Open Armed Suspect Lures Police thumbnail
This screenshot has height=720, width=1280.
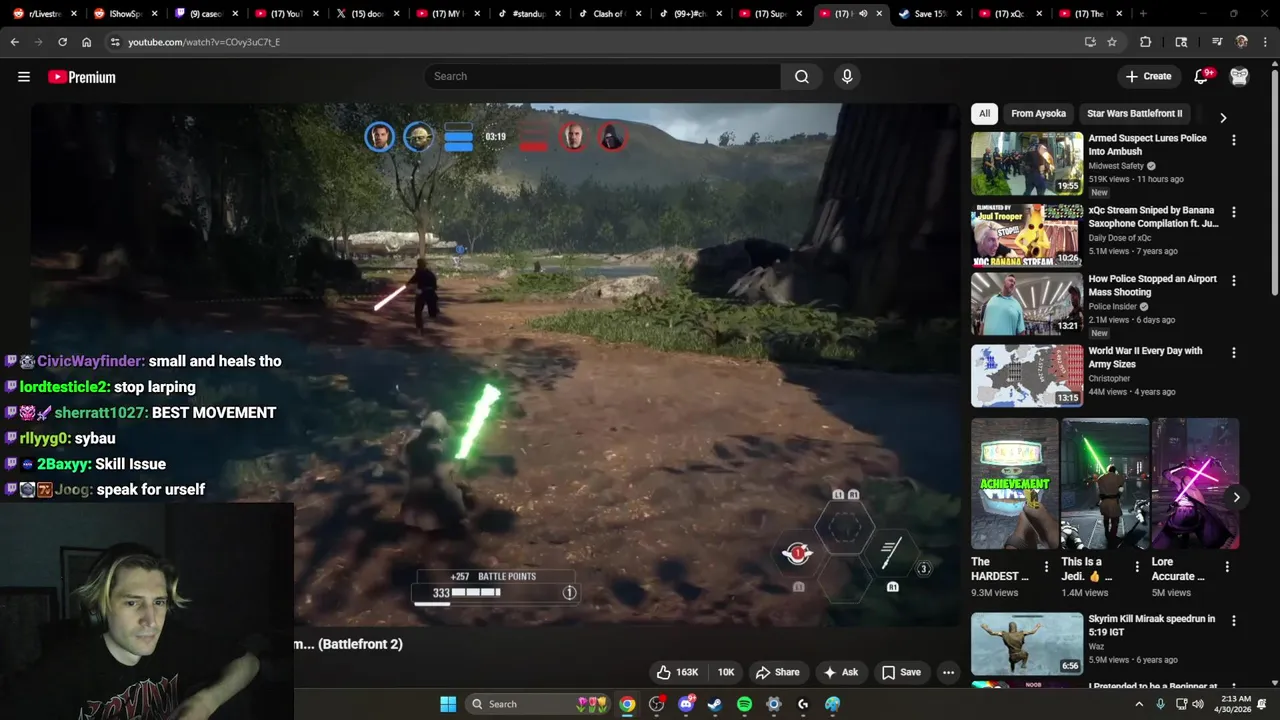click(1027, 163)
